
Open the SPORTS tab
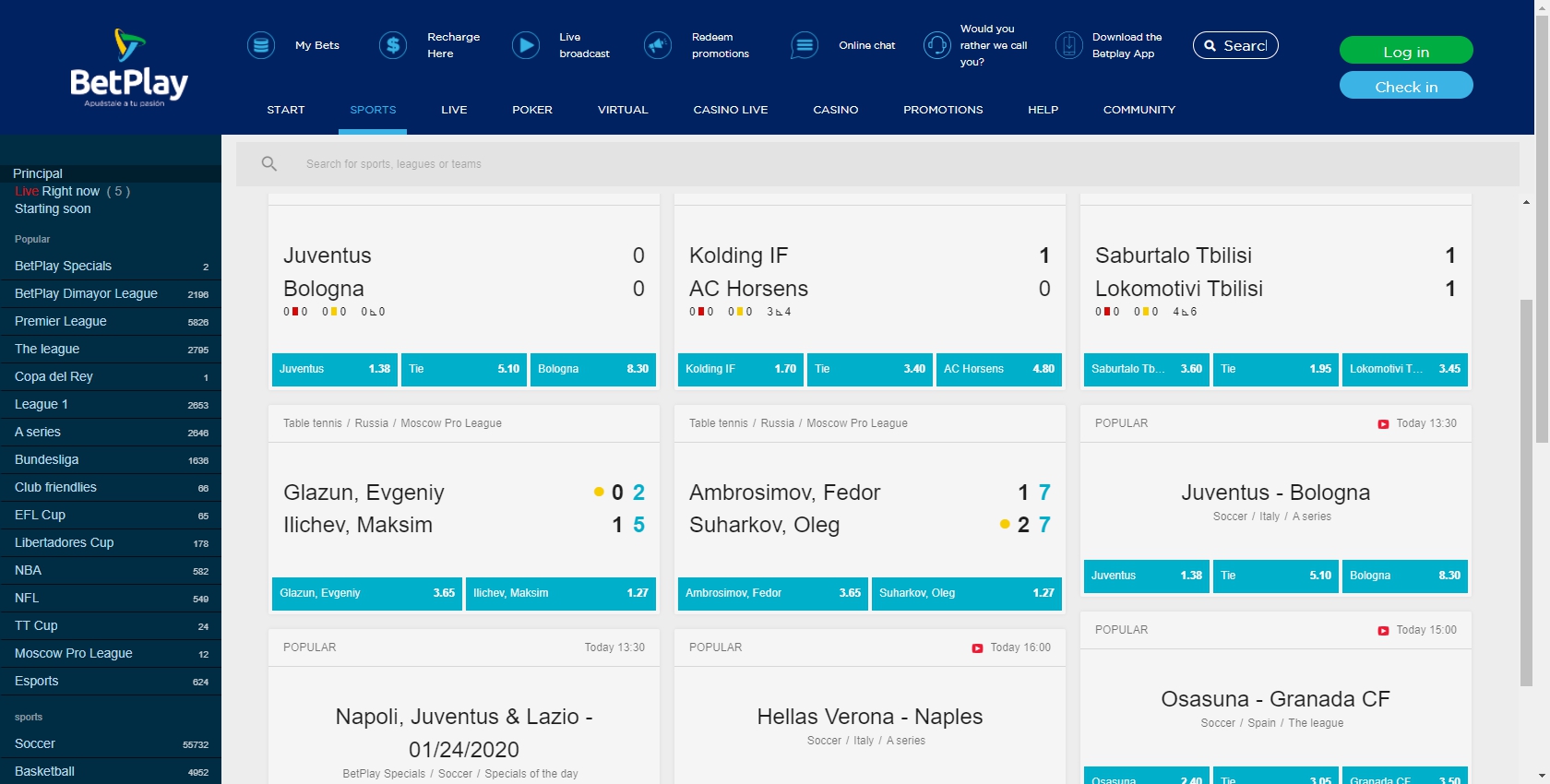click(x=373, y=110)
